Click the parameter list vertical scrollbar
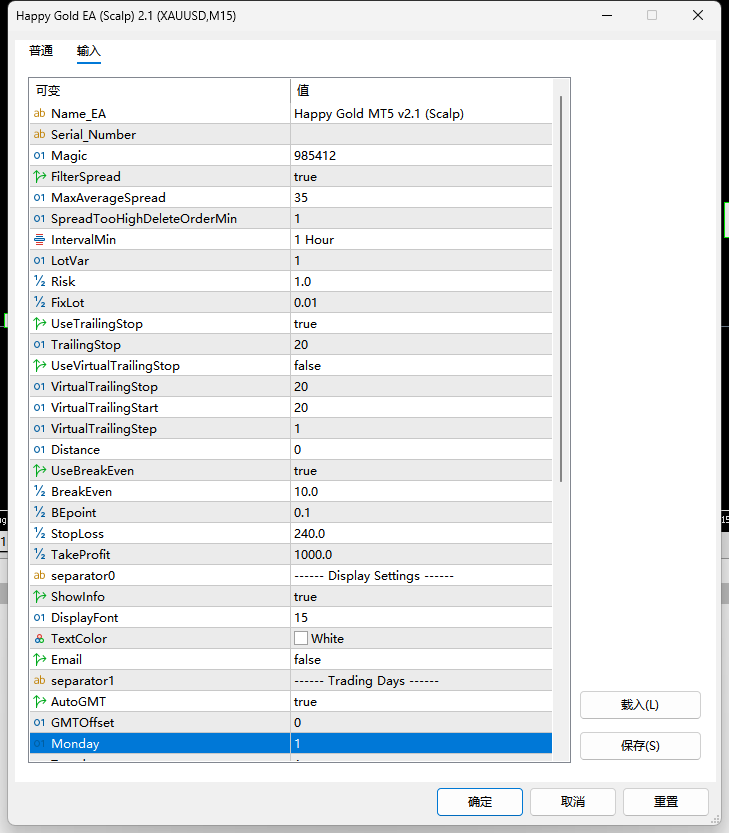 pyautogui.click(x=561, y=289)
